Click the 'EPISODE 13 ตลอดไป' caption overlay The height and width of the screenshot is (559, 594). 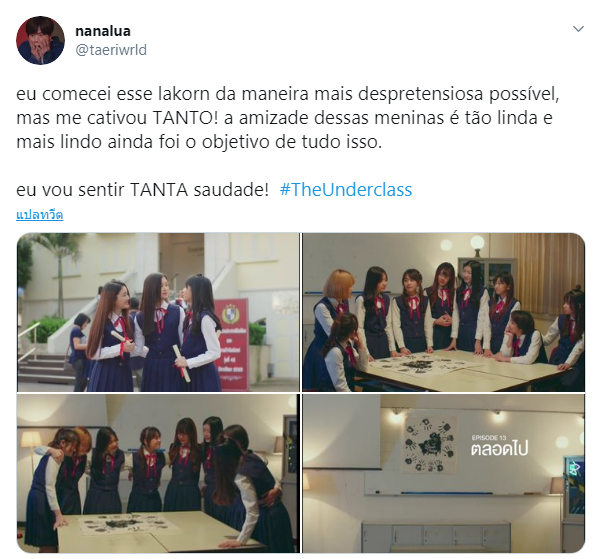pyautogui.click(x=499, y=446)
